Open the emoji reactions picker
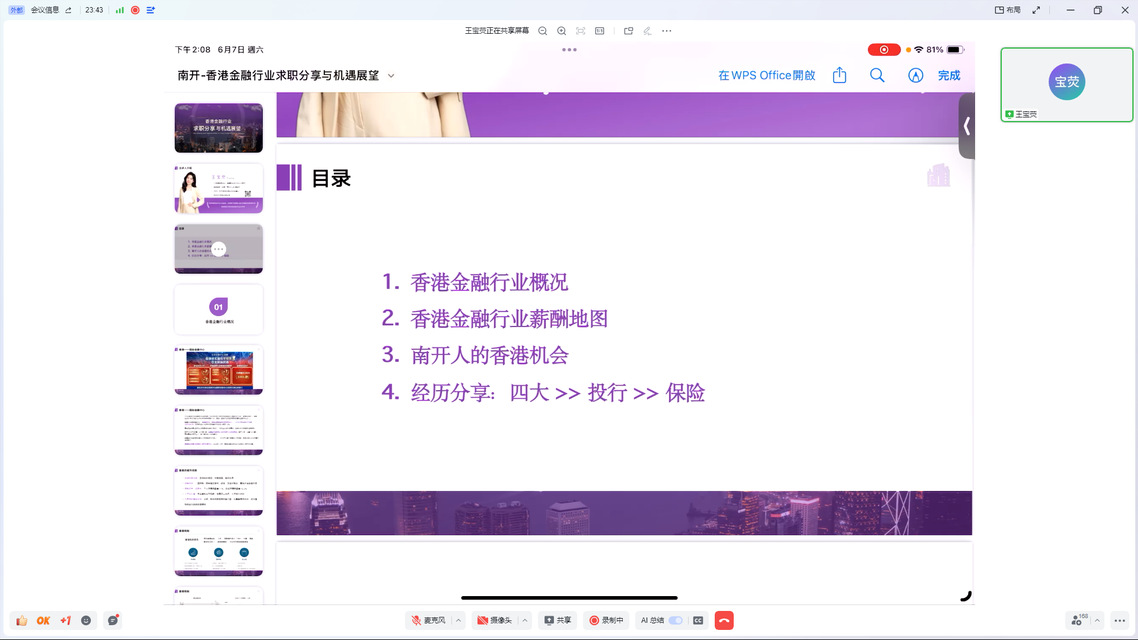1138x640 pixels. tap(87, 620)
